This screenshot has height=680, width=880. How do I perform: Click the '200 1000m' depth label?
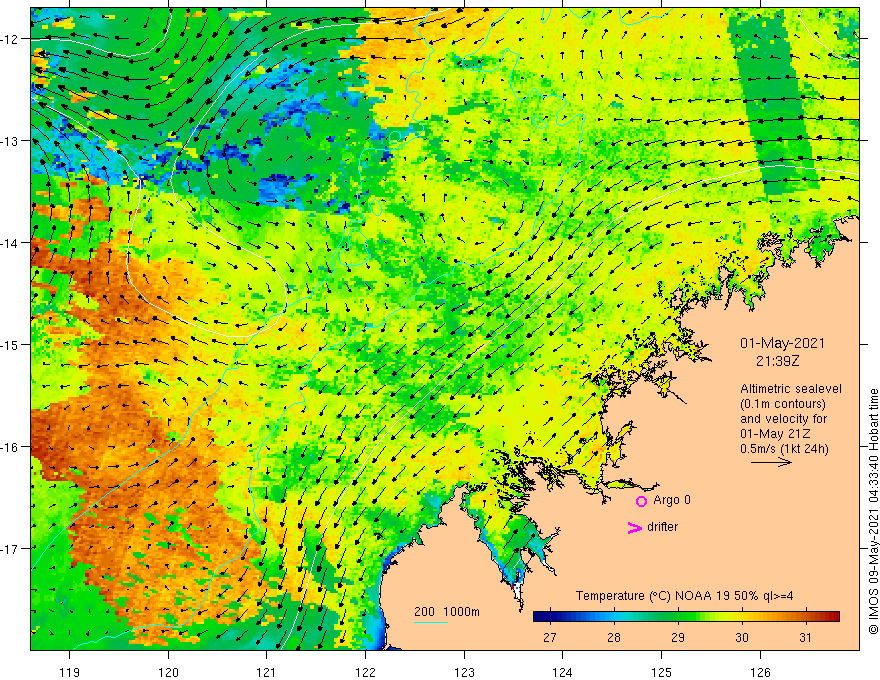(x=447, y=612)
